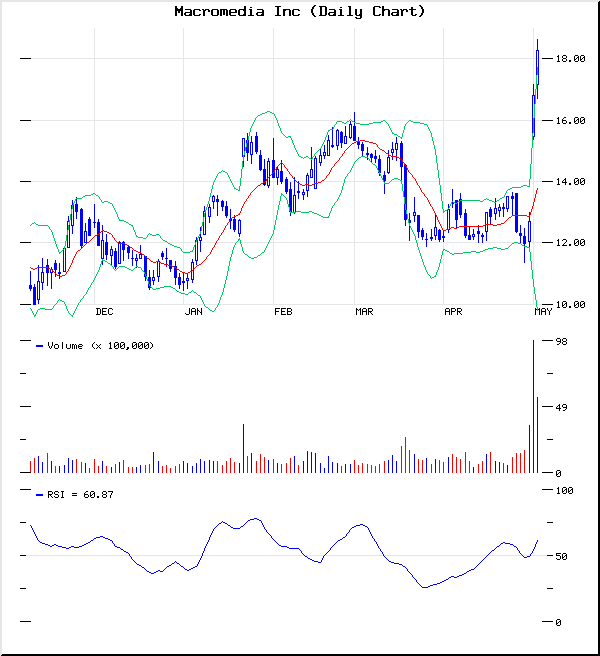The width and height of the screenshot is (600, 656).
Task: Click the tall blue volume spike in late January
Action: coord(244,448)
